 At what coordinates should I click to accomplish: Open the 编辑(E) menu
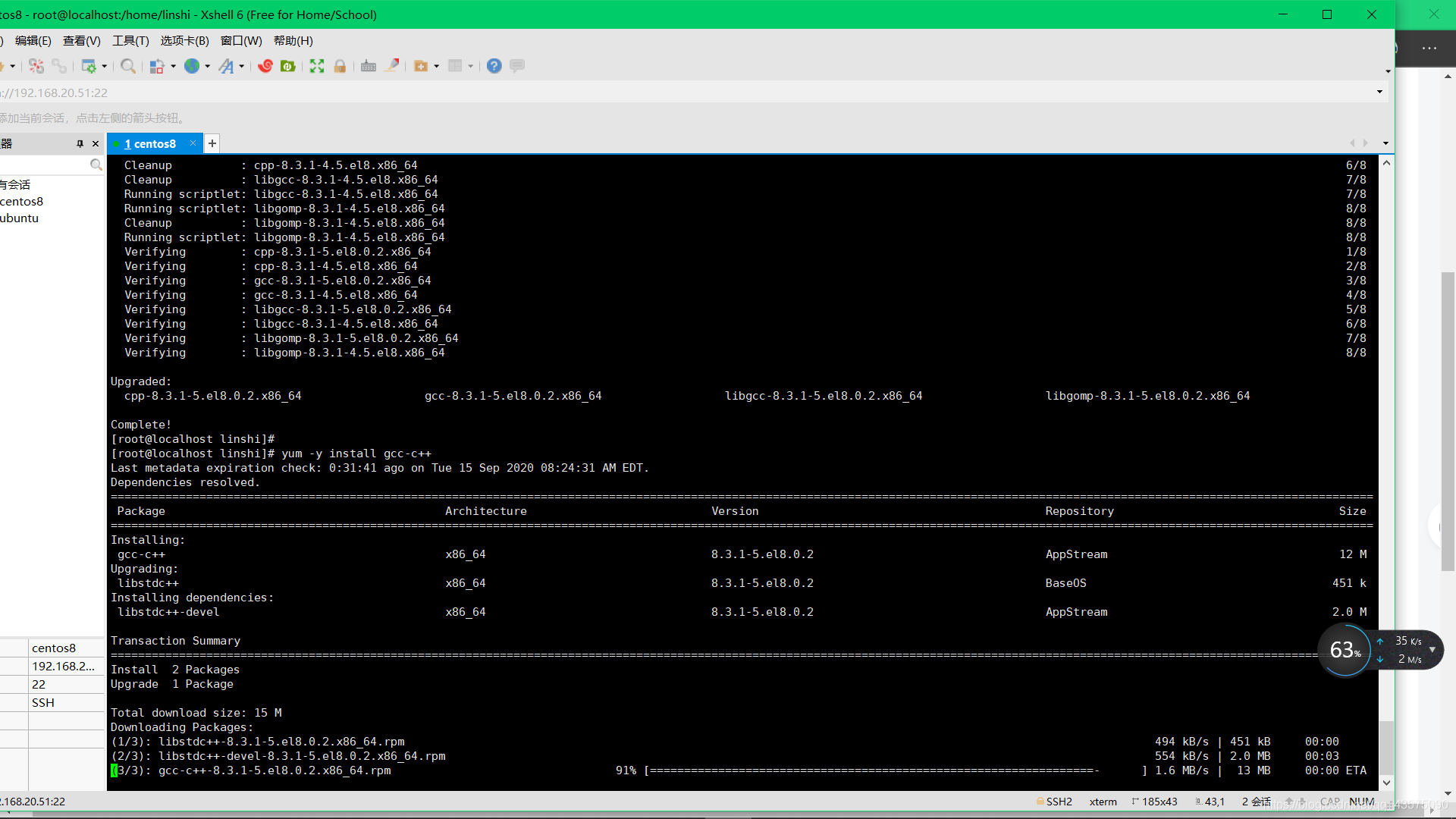click(x=33, y=41)
